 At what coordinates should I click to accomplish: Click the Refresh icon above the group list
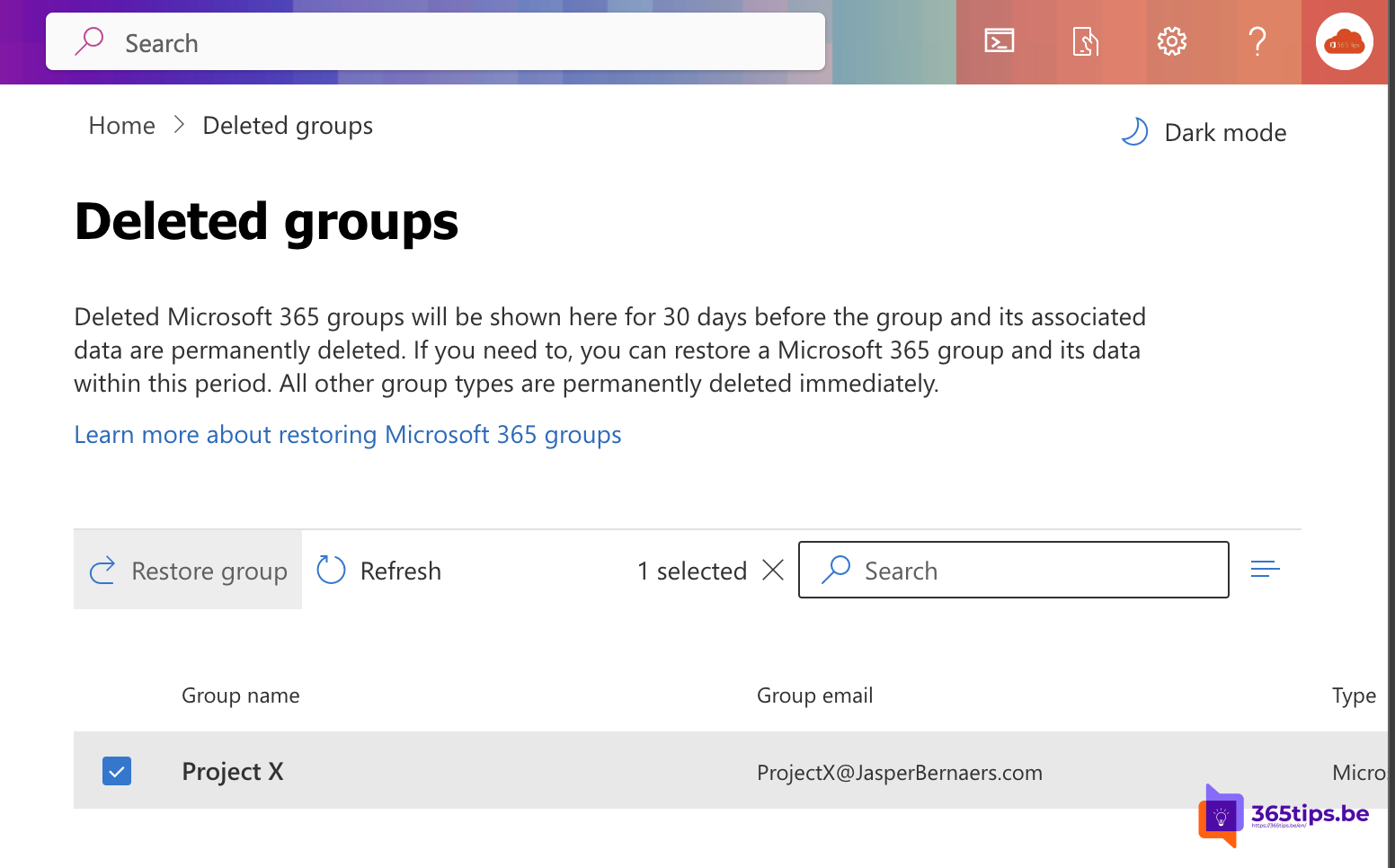point(330,570)
